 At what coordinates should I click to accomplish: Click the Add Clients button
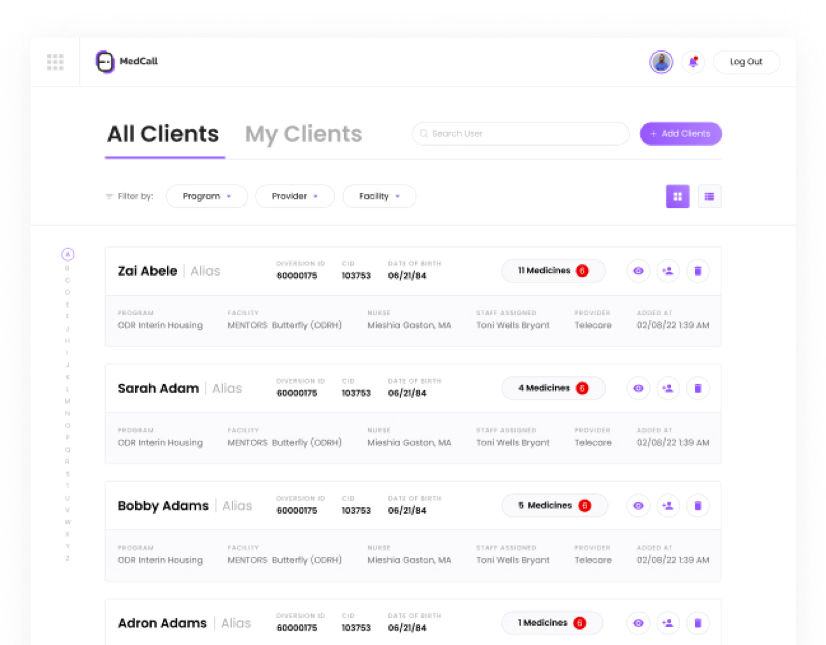pyautogui.click(x=680, y=134)
